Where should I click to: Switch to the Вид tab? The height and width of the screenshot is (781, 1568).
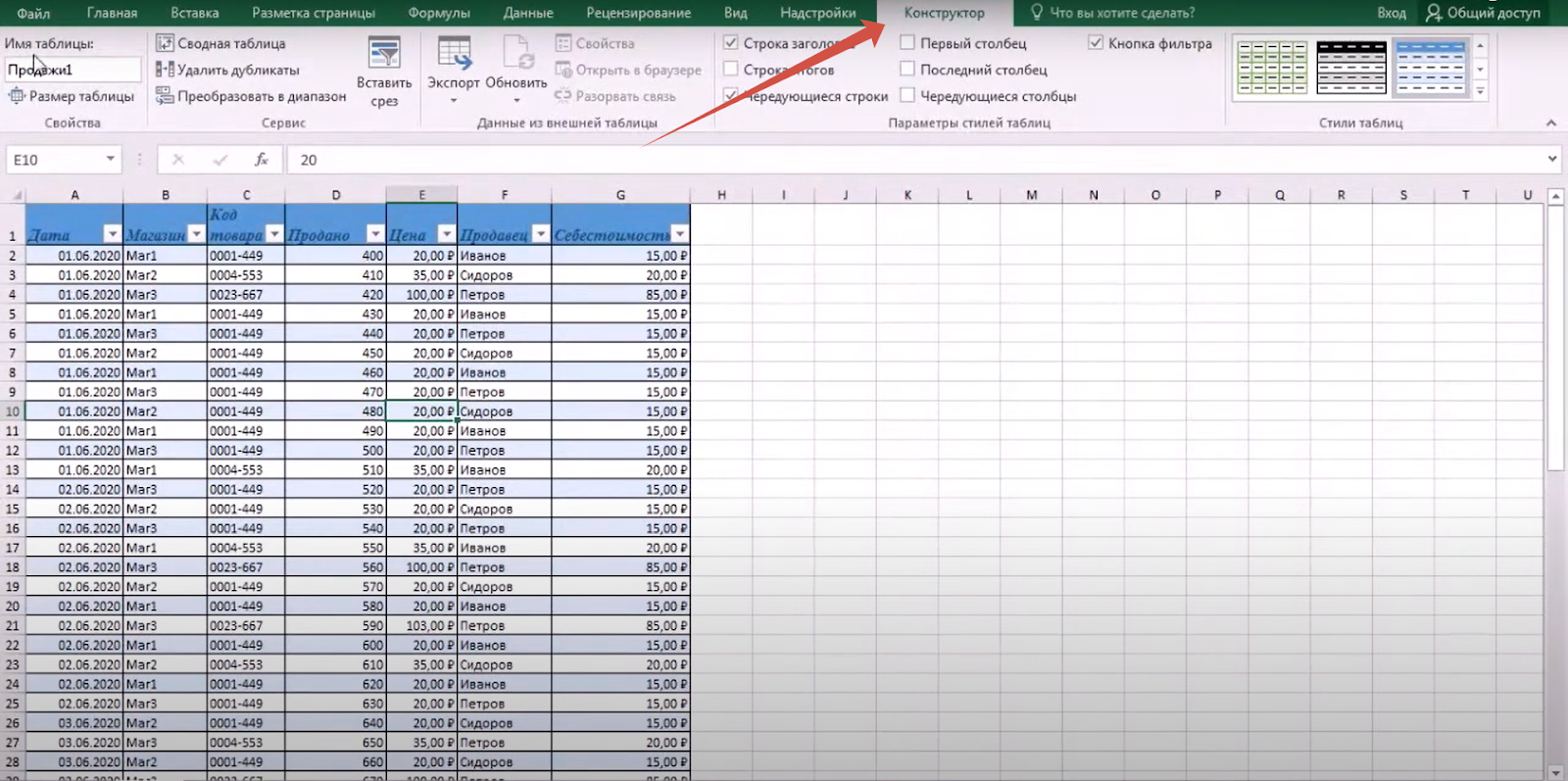click(736, 13)
